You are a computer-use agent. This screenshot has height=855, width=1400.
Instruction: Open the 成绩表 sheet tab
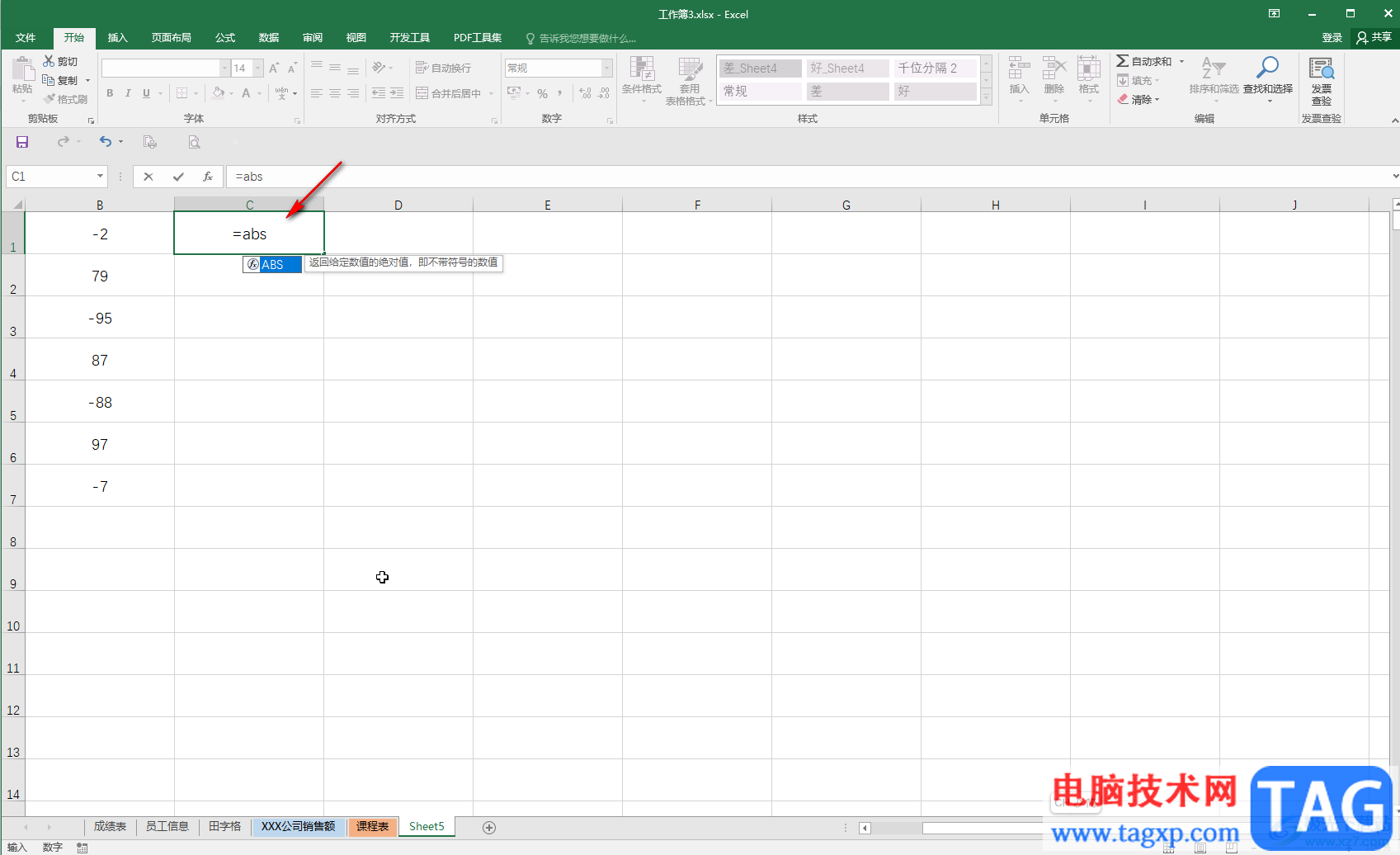(x=110, y=826)
